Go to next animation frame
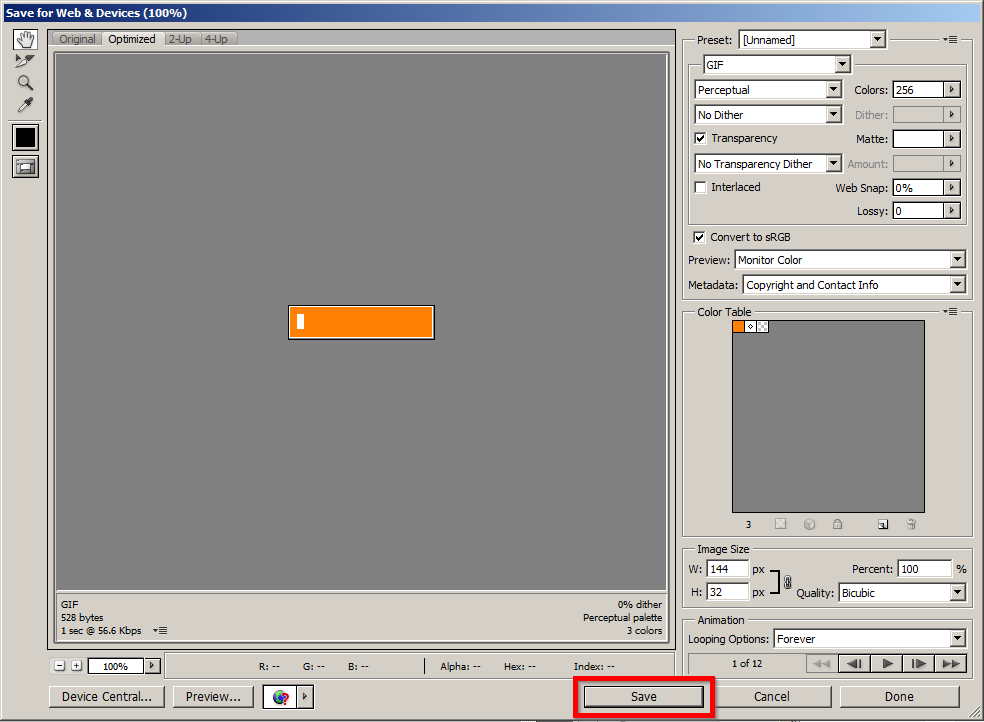 point(918,664)
